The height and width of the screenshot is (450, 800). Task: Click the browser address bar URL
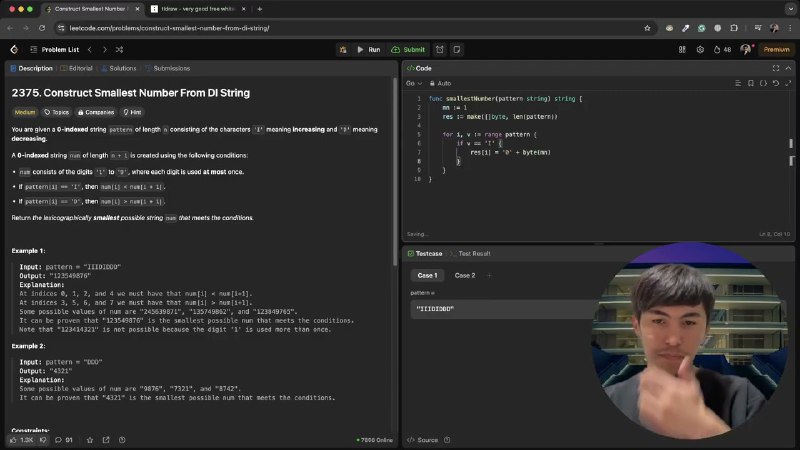[x=169, y=28]
